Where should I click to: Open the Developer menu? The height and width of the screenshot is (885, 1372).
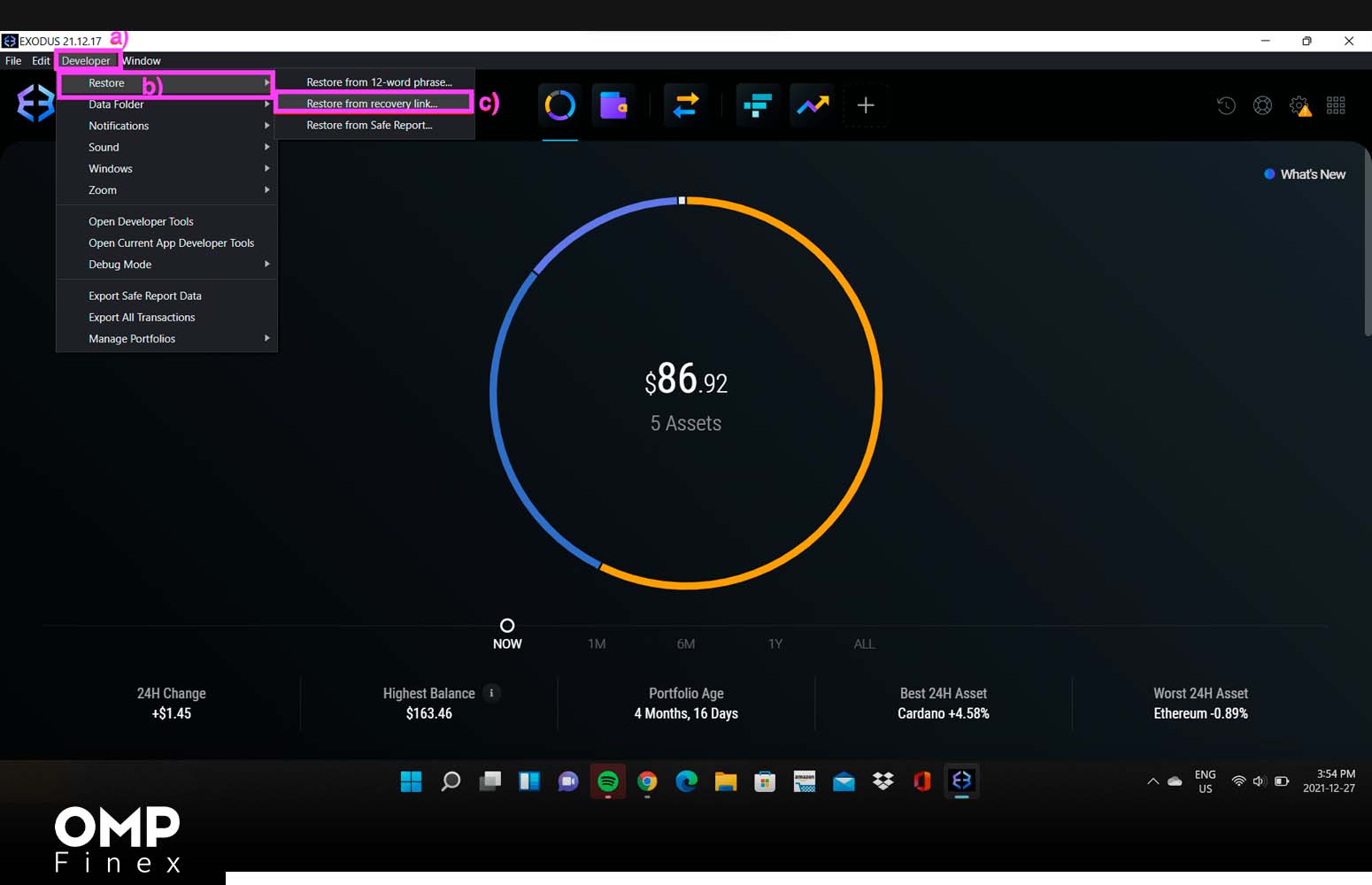coord(86,61)
